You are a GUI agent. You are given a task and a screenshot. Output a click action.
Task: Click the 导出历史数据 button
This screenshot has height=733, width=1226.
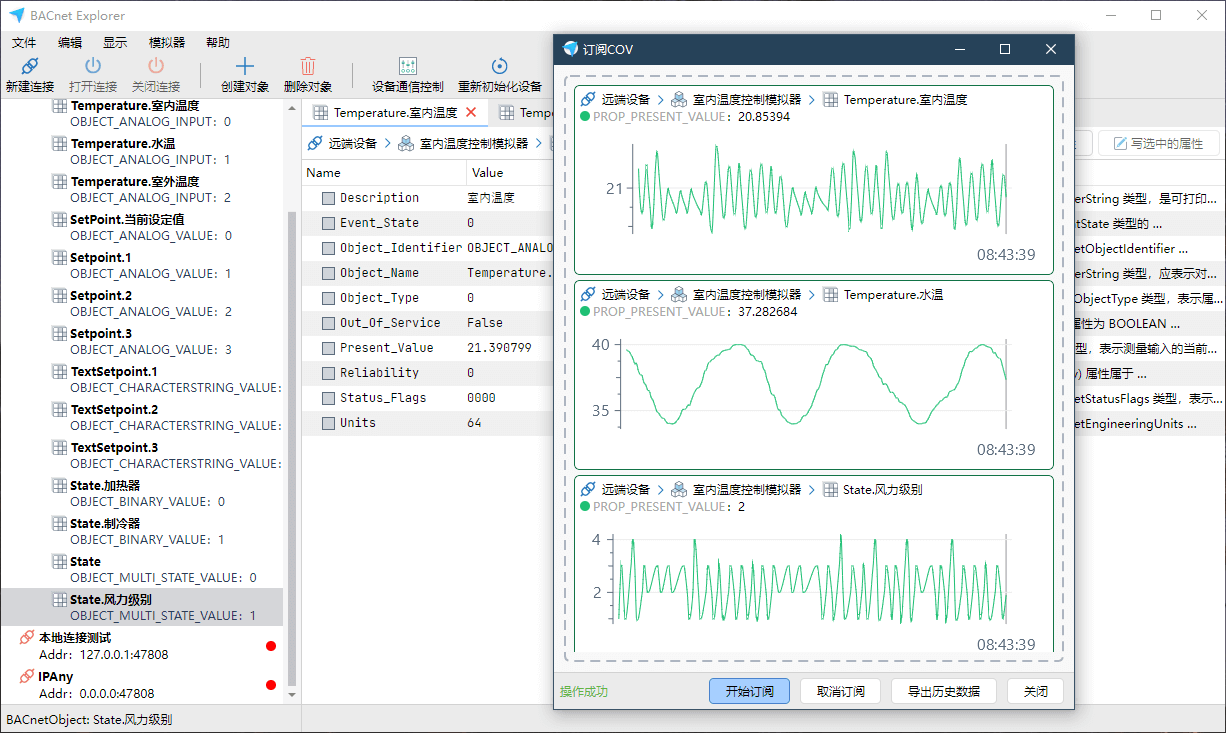coord(943,691)
